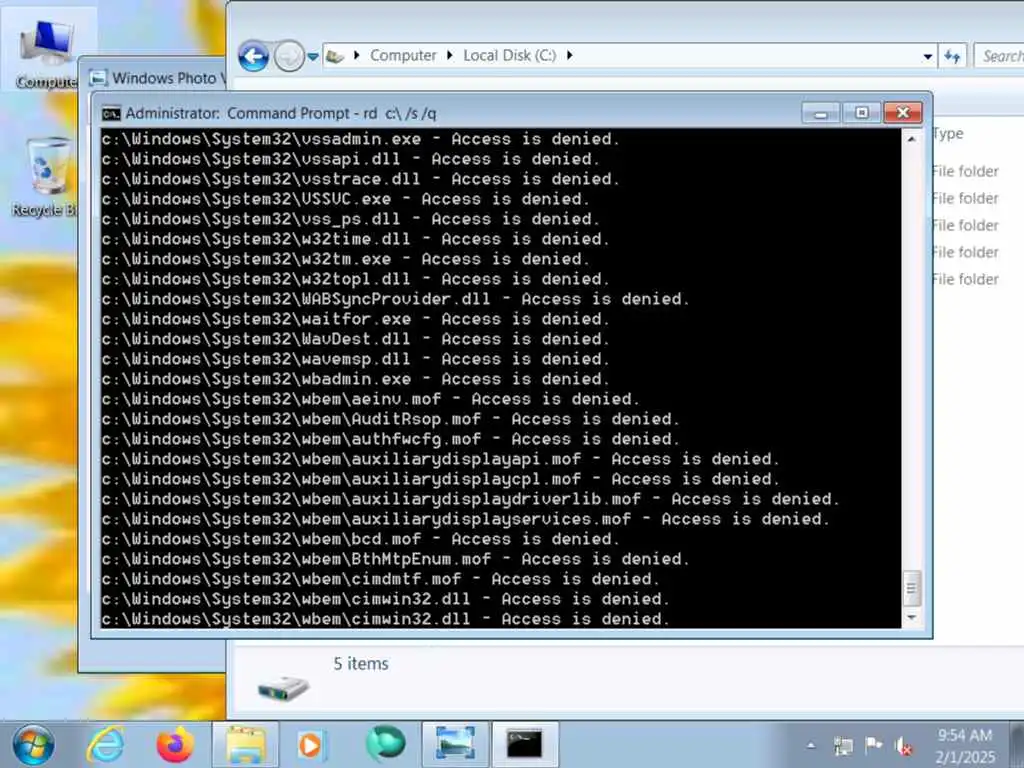The image size is (1024, 768).
Task: Click the w32tm.exe output line
Action: point(345,259)
